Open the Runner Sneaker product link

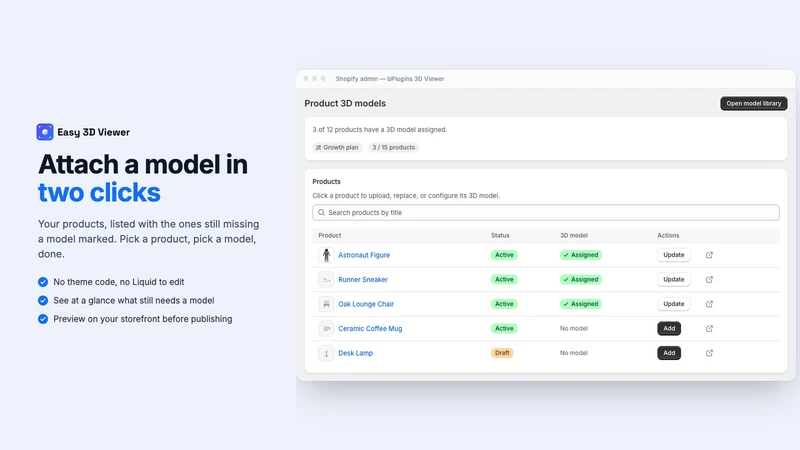(x=363, y=280)
